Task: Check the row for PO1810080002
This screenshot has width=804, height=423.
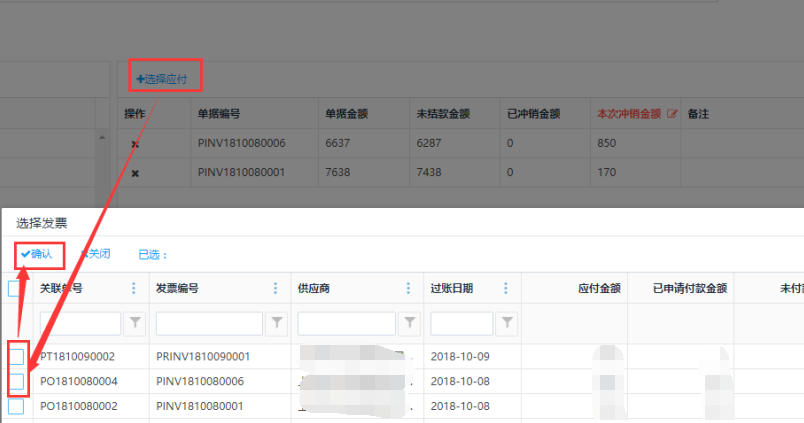Action: pyautogui.click(x=16, y=407)
